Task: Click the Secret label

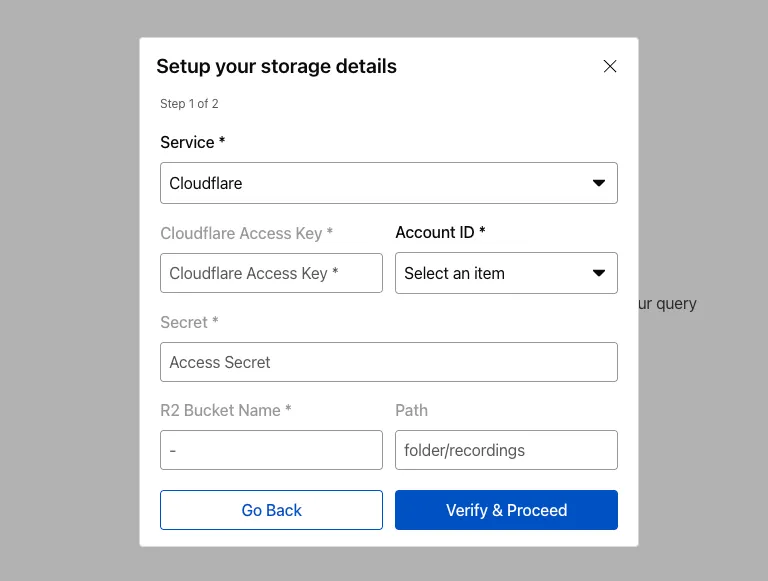Action: 189,322
